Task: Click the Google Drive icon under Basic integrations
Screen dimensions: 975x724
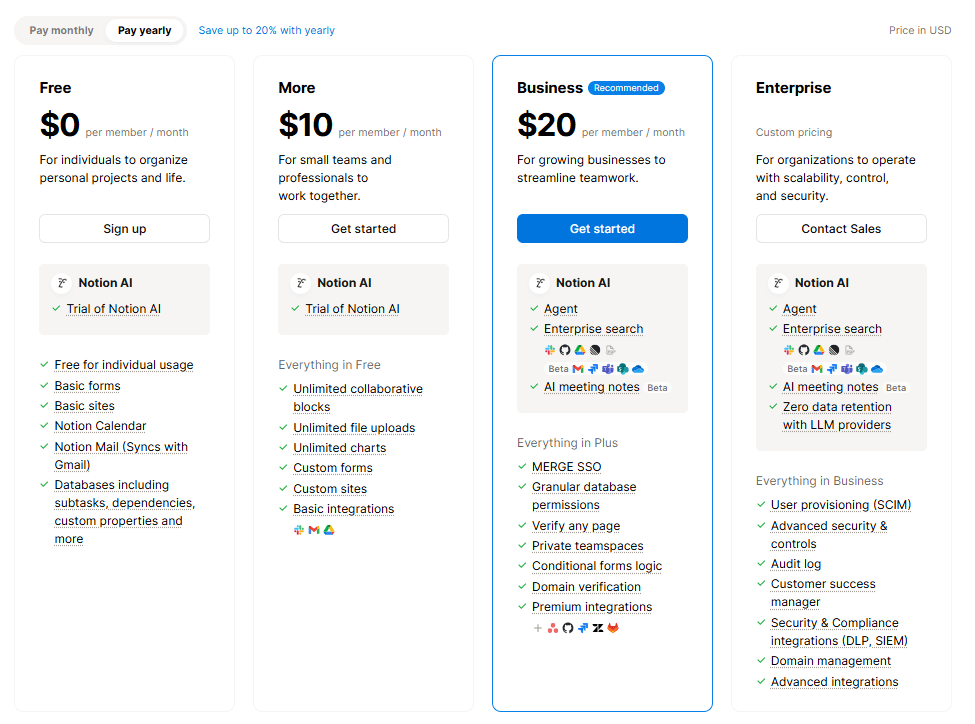Action: coord(329,530)
